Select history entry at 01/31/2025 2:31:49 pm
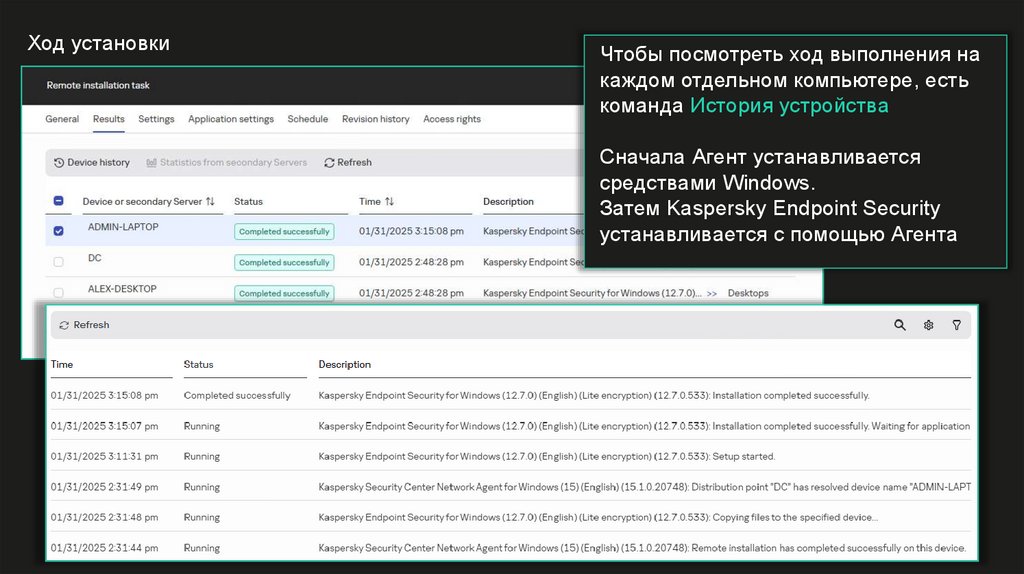This screenshot has height=574, width=1024. point(511,487)
